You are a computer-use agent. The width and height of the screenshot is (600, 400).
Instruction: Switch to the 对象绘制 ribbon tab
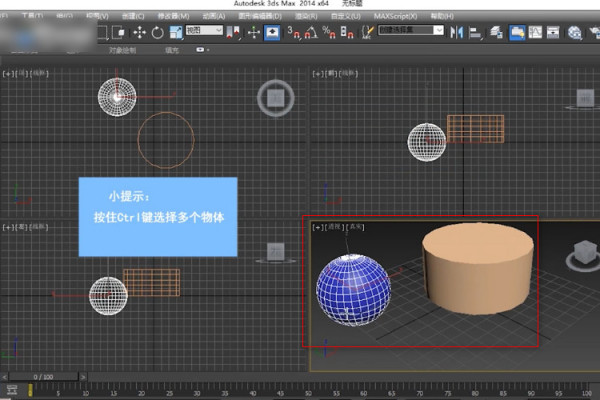tap(122, 51)
